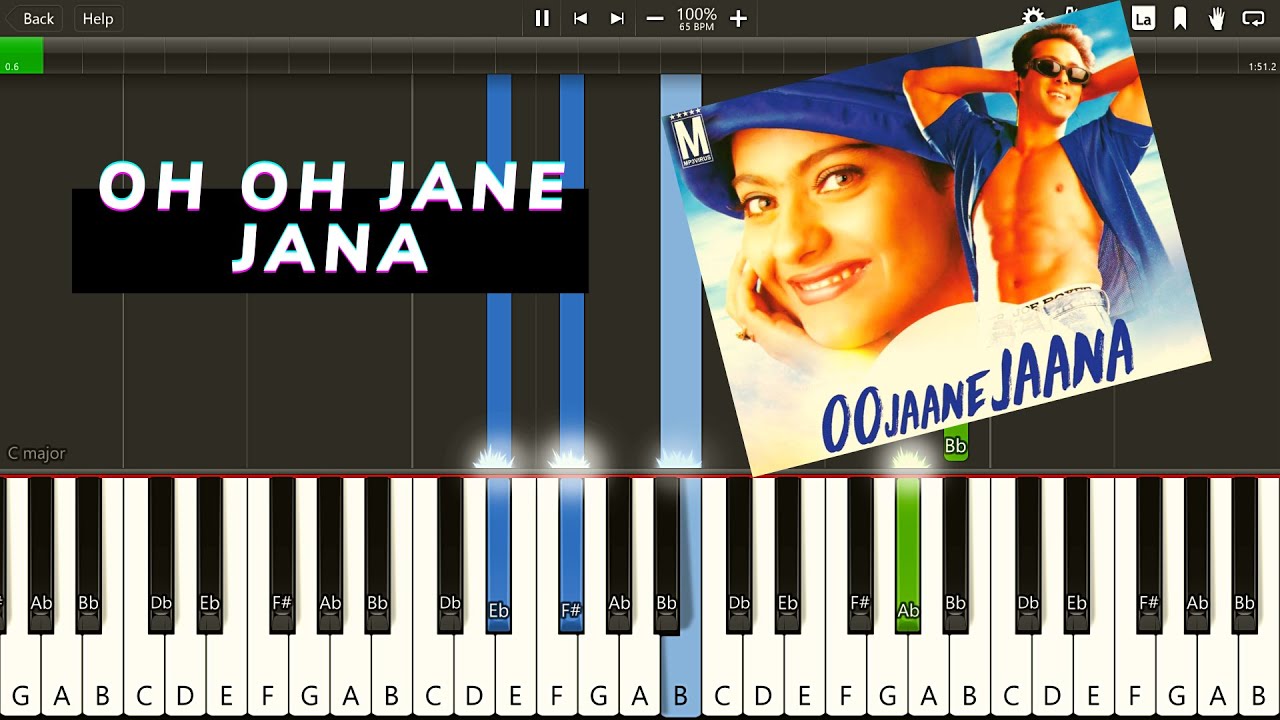Pause the song playback
Viewport: 1280px width, 720px height.
pyautogui.click(x=542, y=18)
